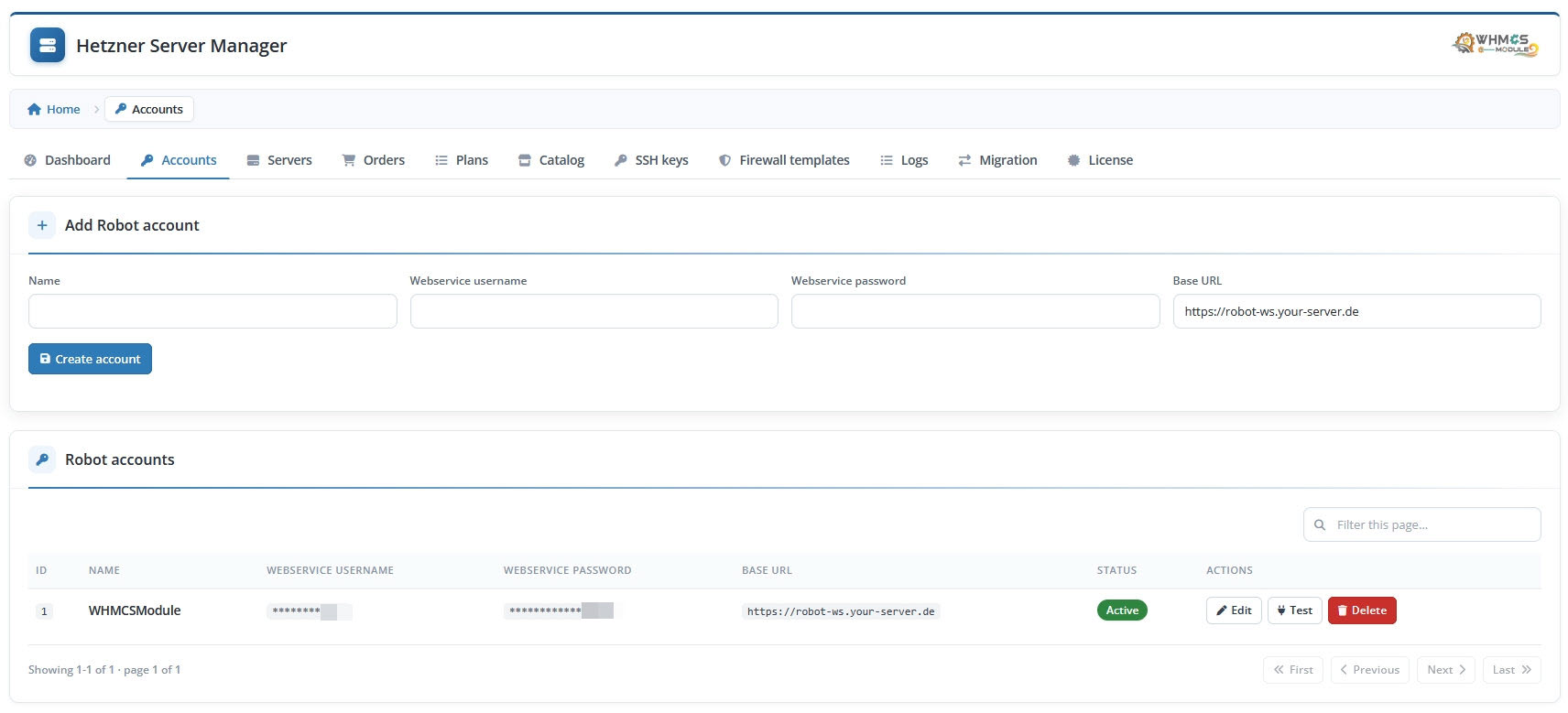
Task: Test the WHMCSModule account connection
Action: click(1294, 610)
